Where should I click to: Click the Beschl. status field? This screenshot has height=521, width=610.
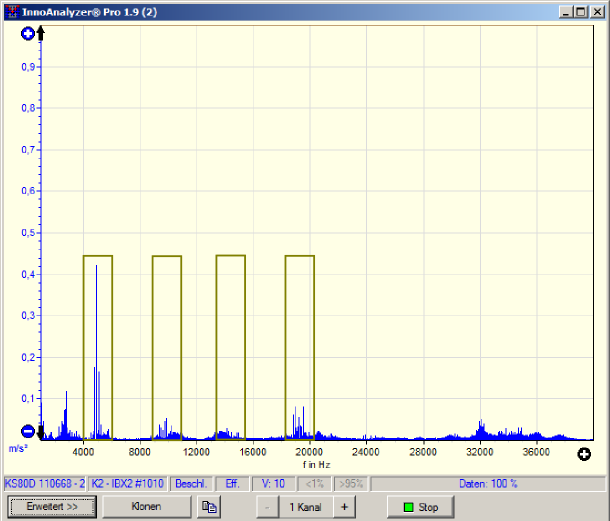pos(191,484)
